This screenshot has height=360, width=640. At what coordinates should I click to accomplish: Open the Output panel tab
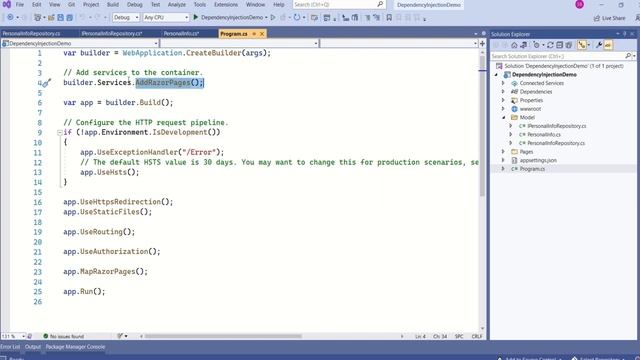(x=33, y=347)
